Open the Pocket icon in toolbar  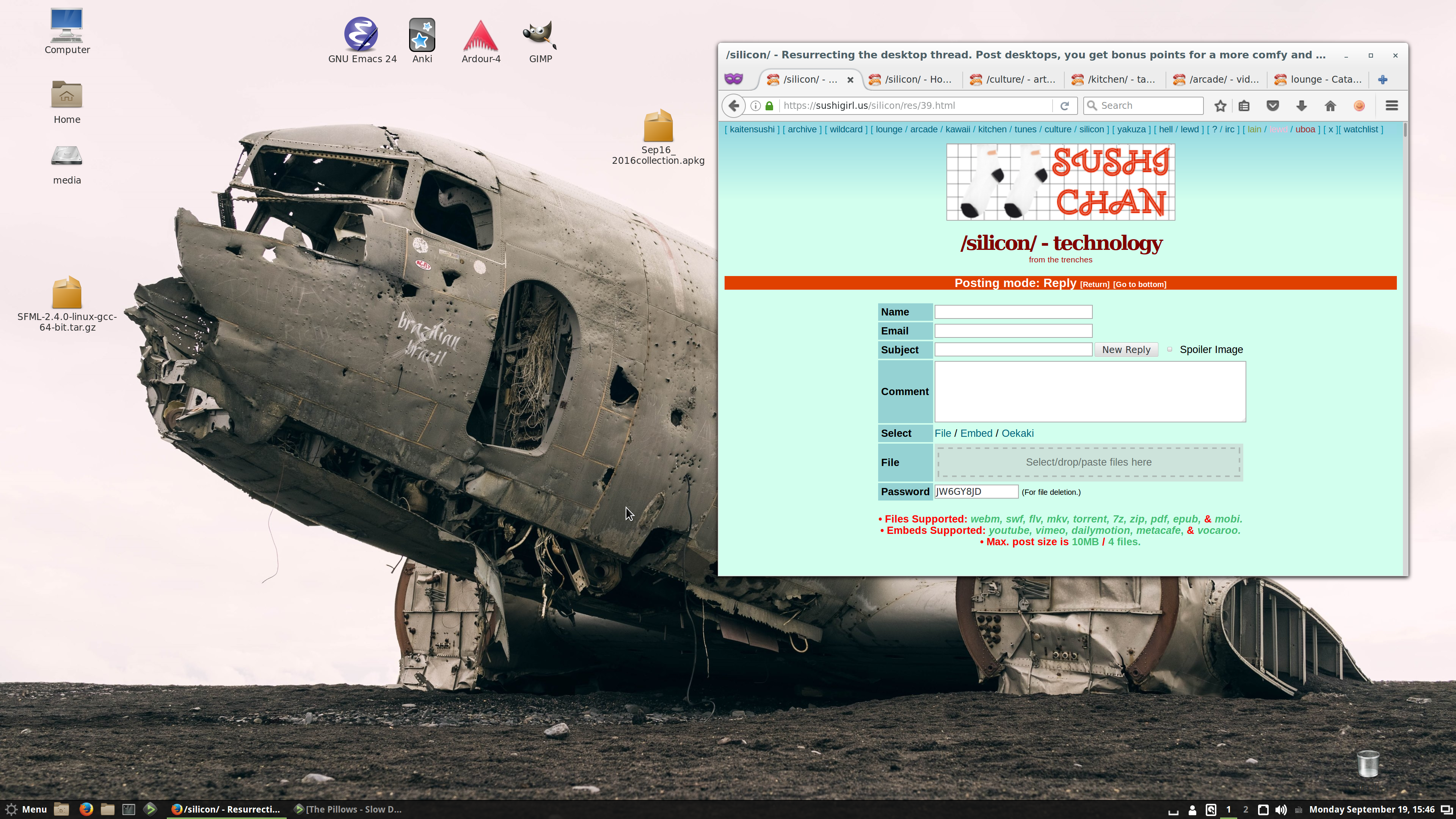point(1272,106)
